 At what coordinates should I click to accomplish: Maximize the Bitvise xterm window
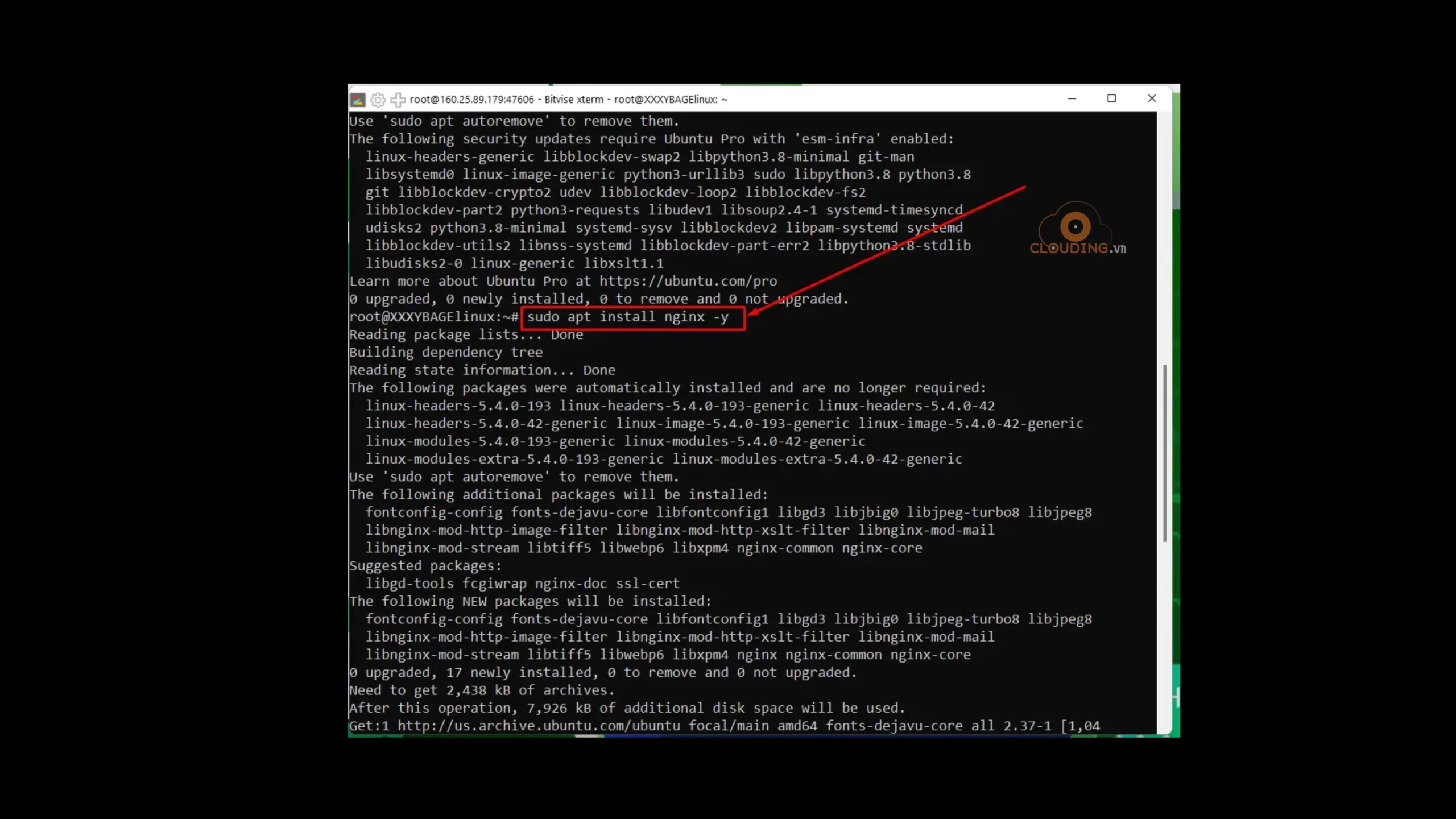pos(1112,99)
